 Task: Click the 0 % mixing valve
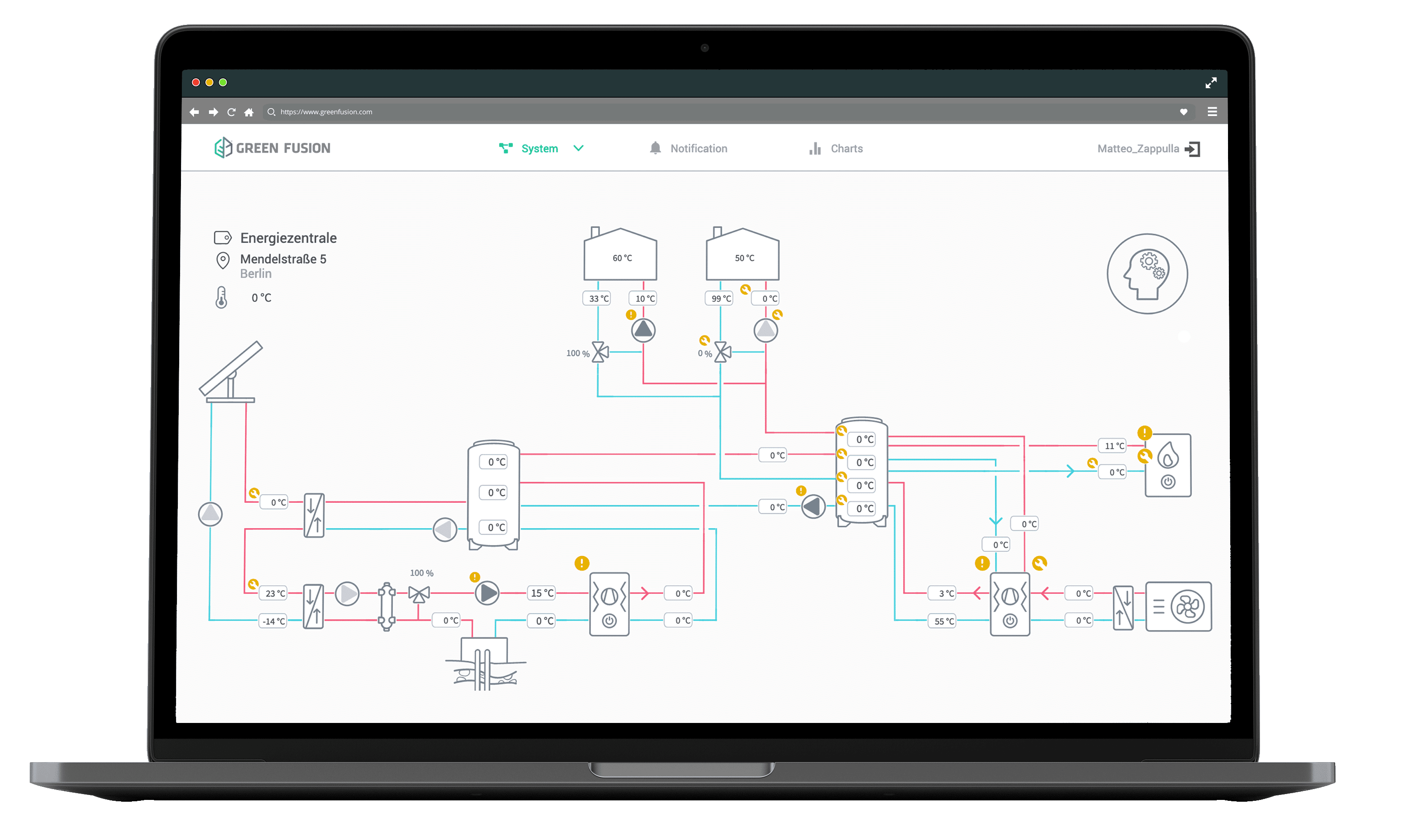[722, 352]
